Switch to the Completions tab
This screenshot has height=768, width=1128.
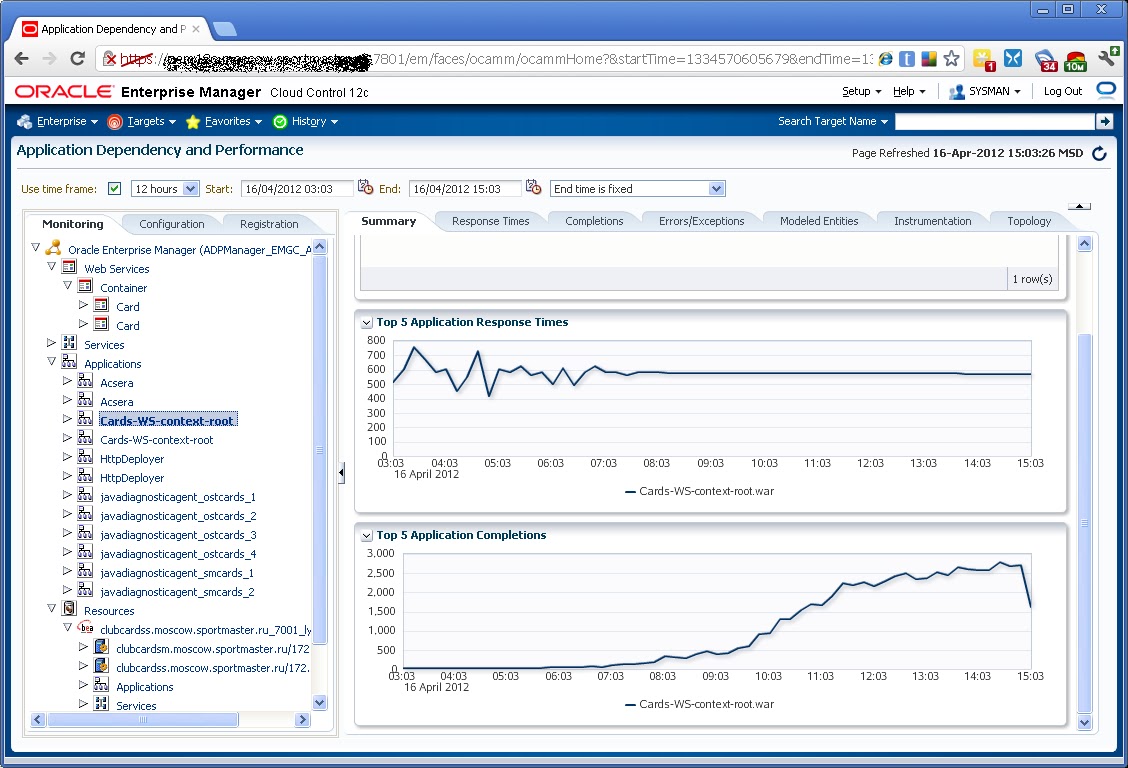click(594, 221)
